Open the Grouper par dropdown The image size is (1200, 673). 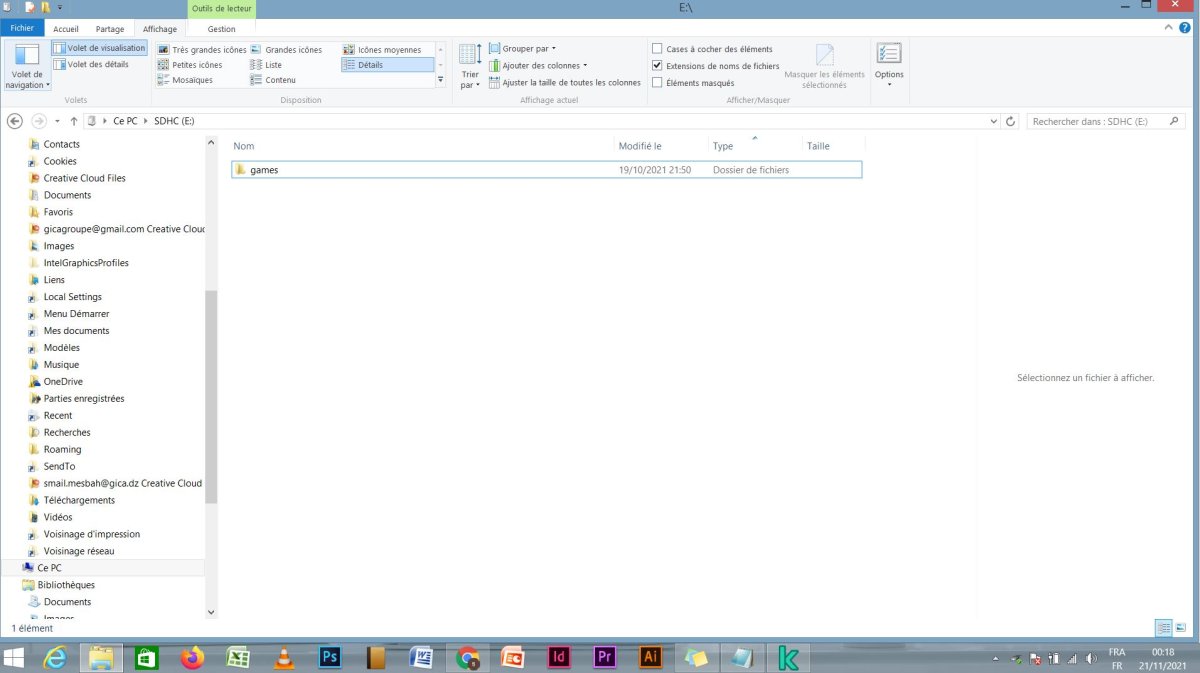click(523, 48)
